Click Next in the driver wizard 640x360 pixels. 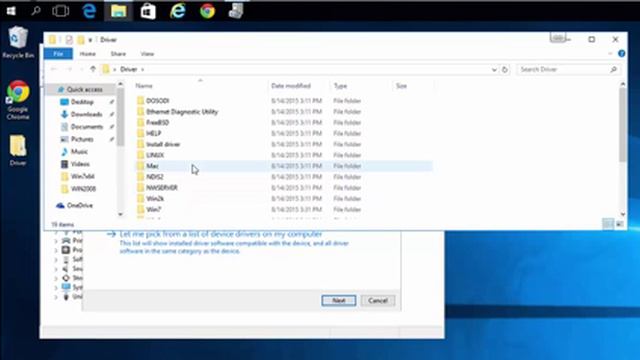[339, 300]
